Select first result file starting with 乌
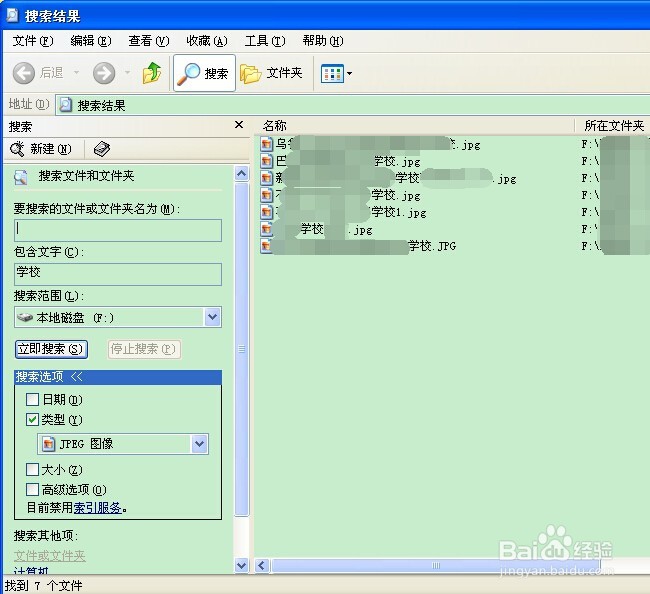The image size is (650, 594). click(x=370, y=144)
